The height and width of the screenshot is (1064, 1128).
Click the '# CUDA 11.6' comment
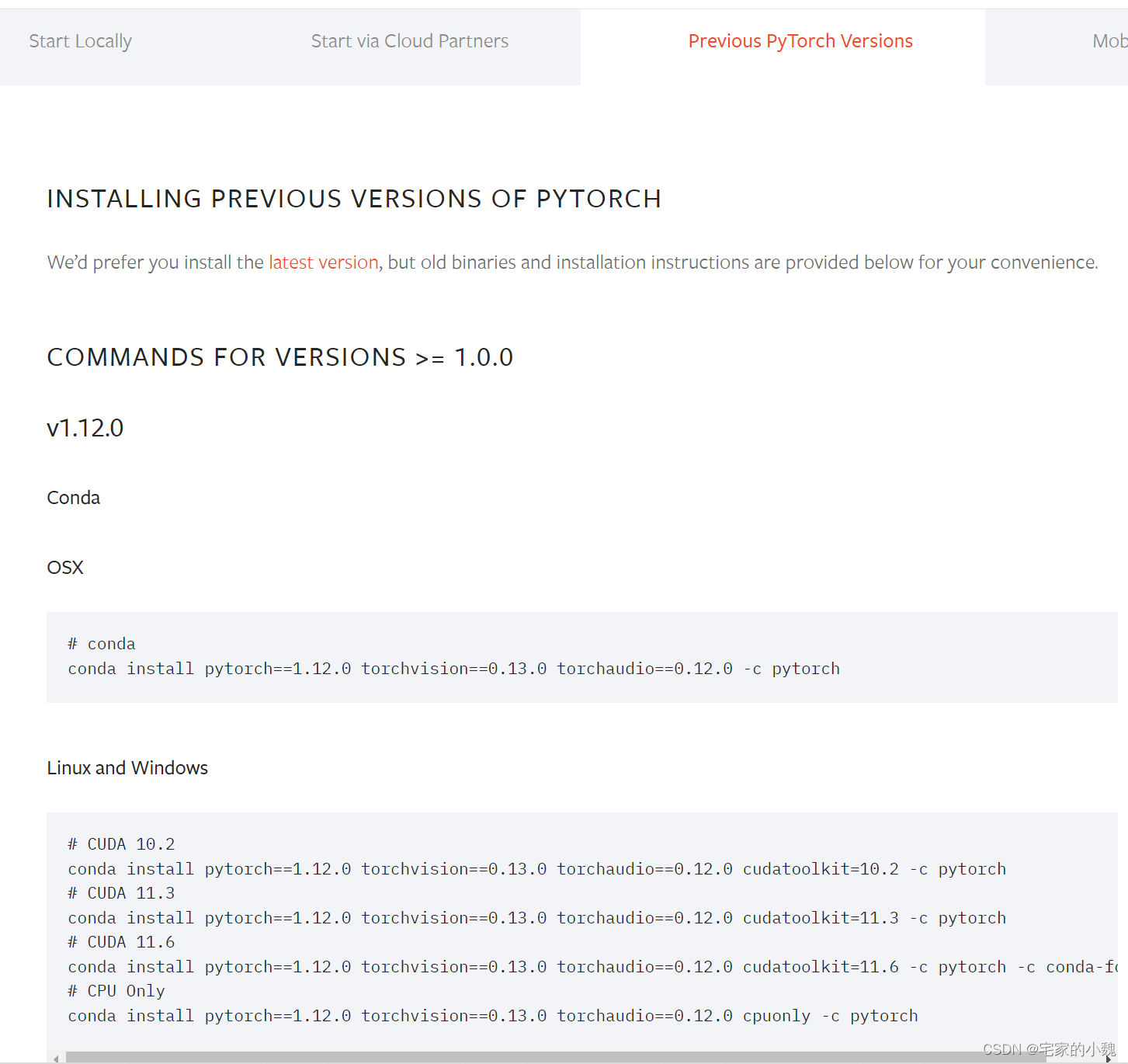121,942
